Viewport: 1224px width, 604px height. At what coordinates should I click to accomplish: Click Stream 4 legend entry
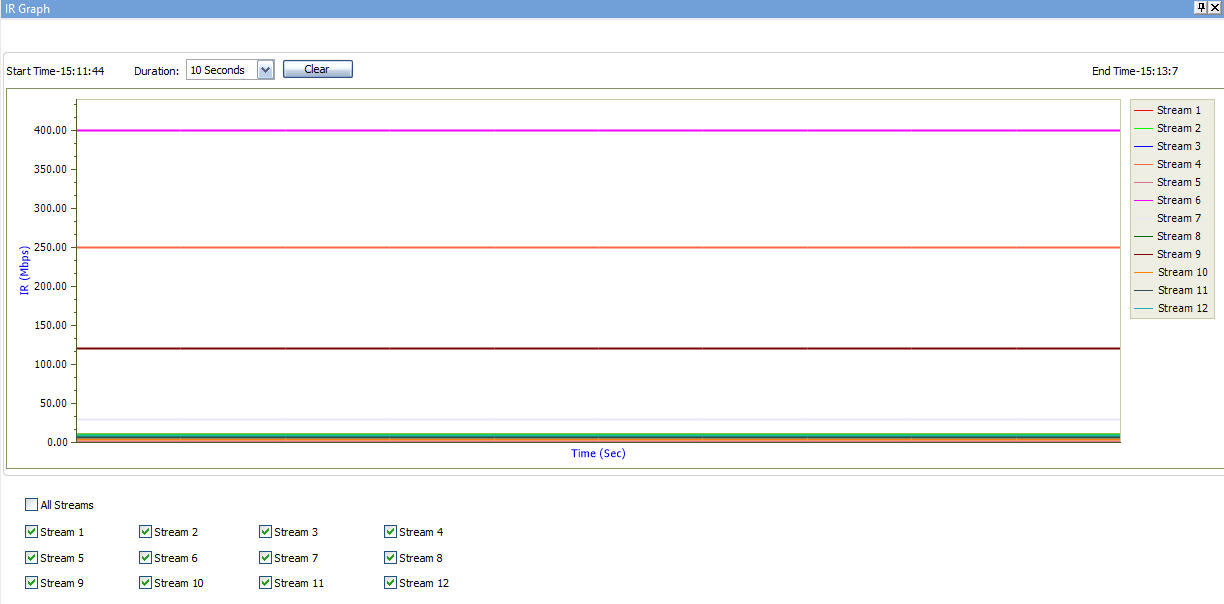point(1169,164)
